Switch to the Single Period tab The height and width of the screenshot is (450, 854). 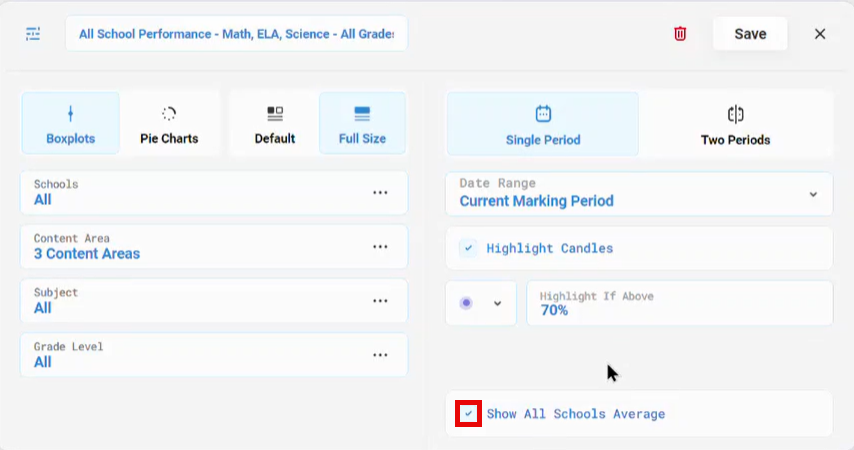[x=542, y=125]
